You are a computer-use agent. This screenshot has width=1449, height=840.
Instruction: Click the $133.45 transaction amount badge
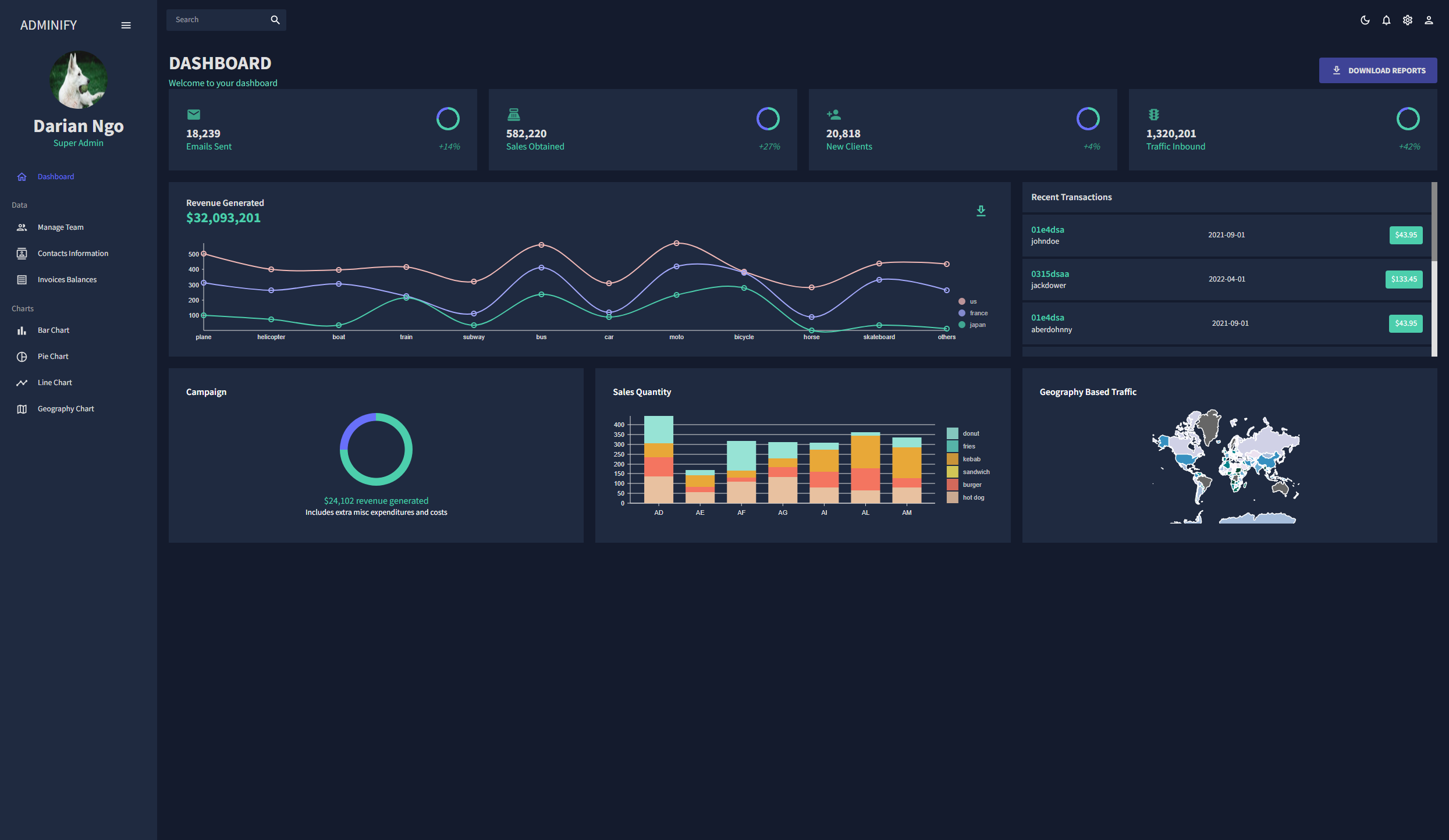tap(1404, 279)
